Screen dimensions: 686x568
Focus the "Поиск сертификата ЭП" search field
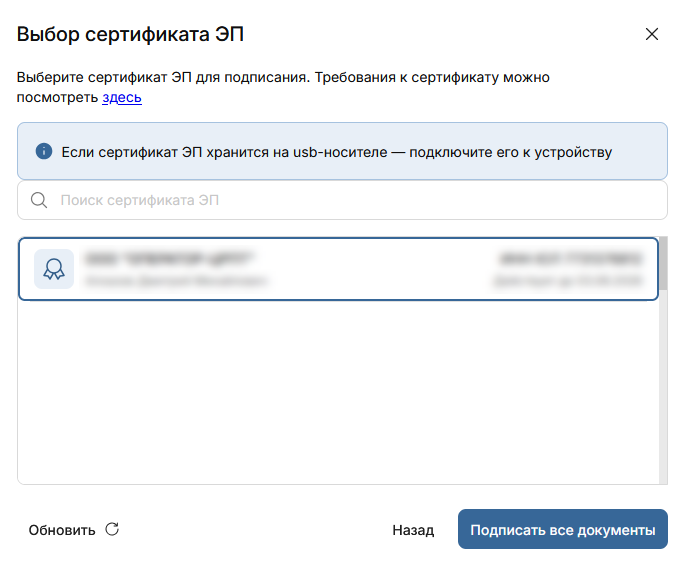350,200
